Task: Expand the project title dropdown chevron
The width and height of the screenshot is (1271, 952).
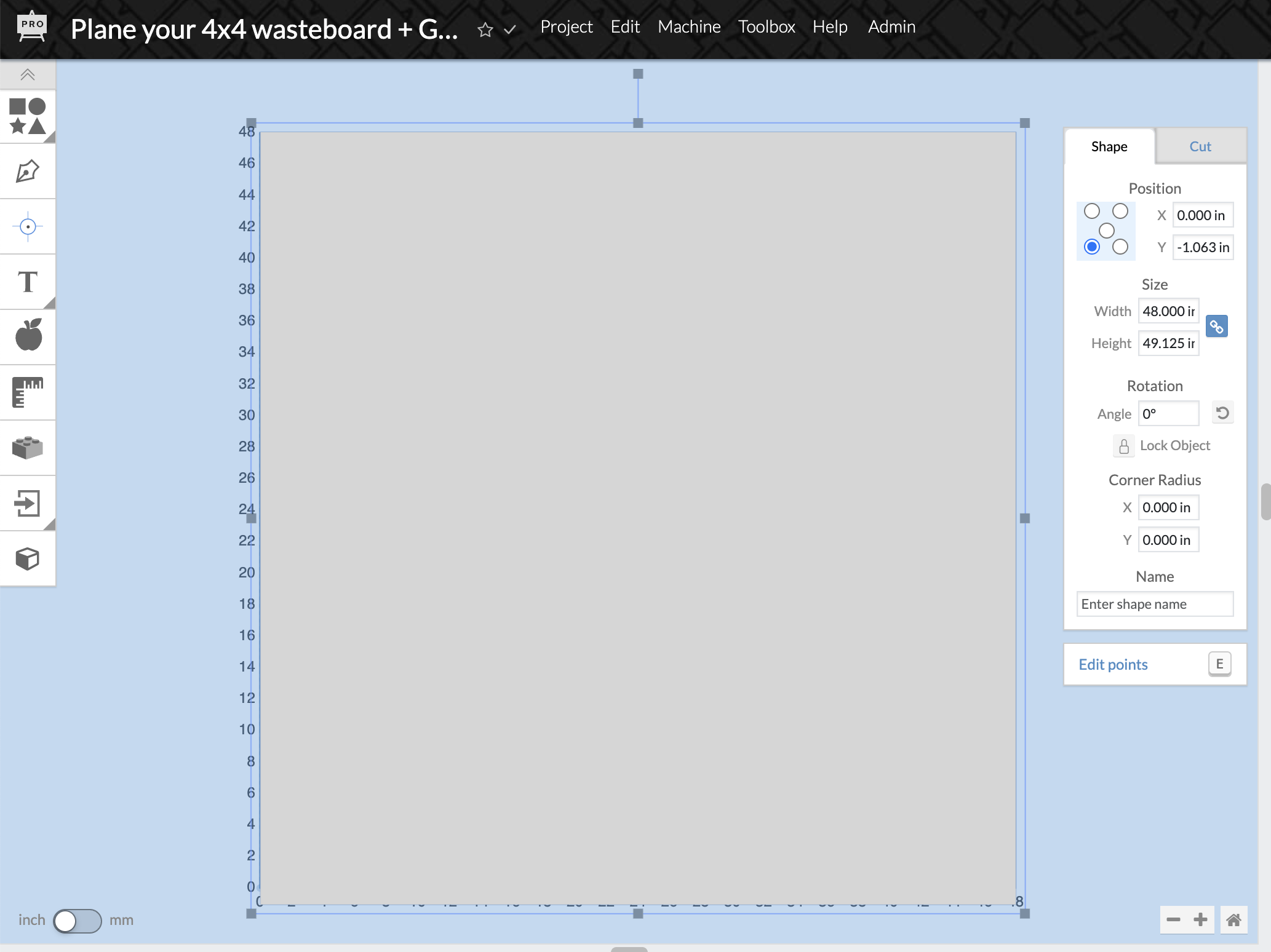Action: click(x=510, y=30)
